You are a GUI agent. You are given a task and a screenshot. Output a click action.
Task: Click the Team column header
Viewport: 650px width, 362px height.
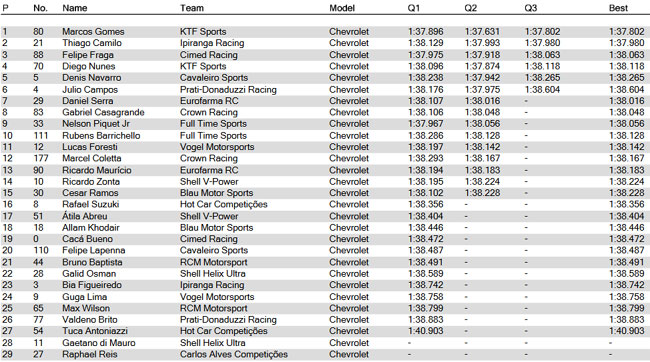[x=192, y=8]
